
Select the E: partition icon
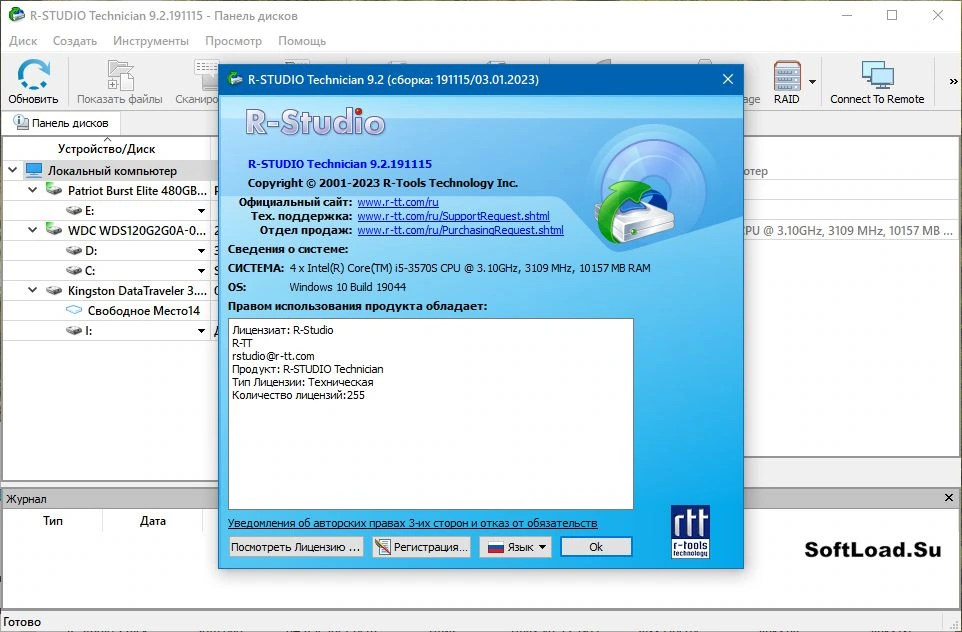(x=74, y=210)
